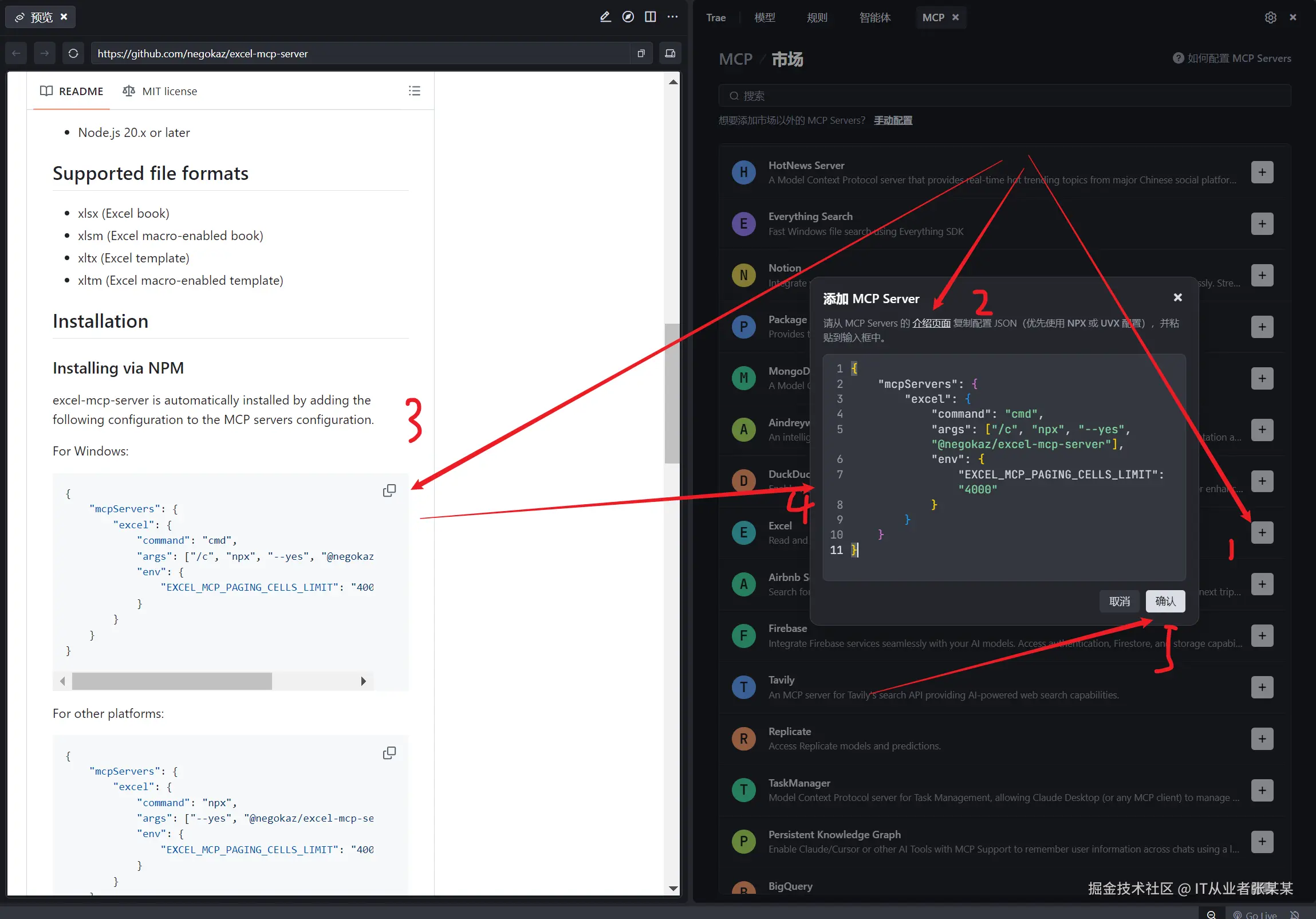Click the split editor layout icon
The height and width of the screenshot is (919, 1316).
[x=650, y=17]
